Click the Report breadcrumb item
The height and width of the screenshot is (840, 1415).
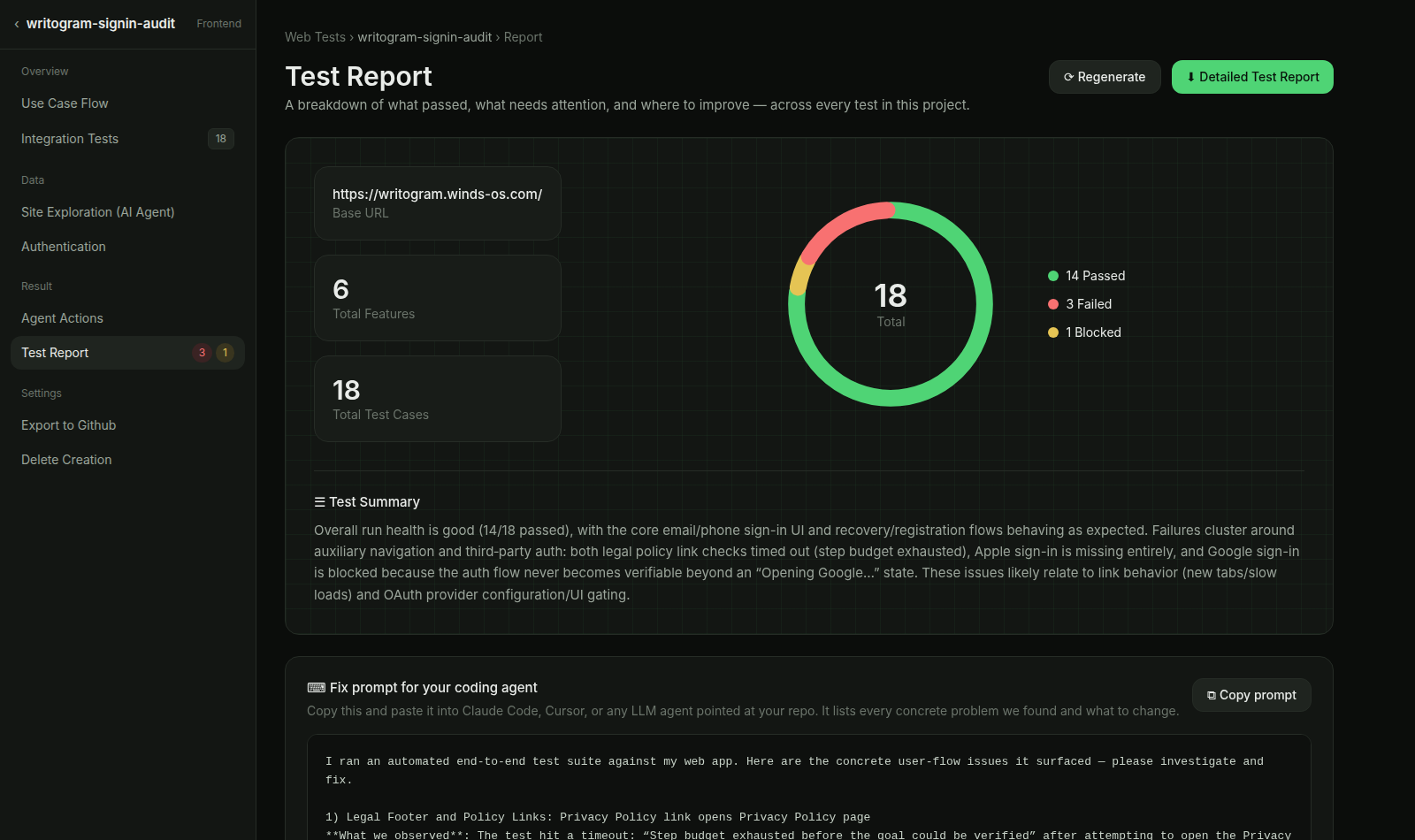pos(524,37)
